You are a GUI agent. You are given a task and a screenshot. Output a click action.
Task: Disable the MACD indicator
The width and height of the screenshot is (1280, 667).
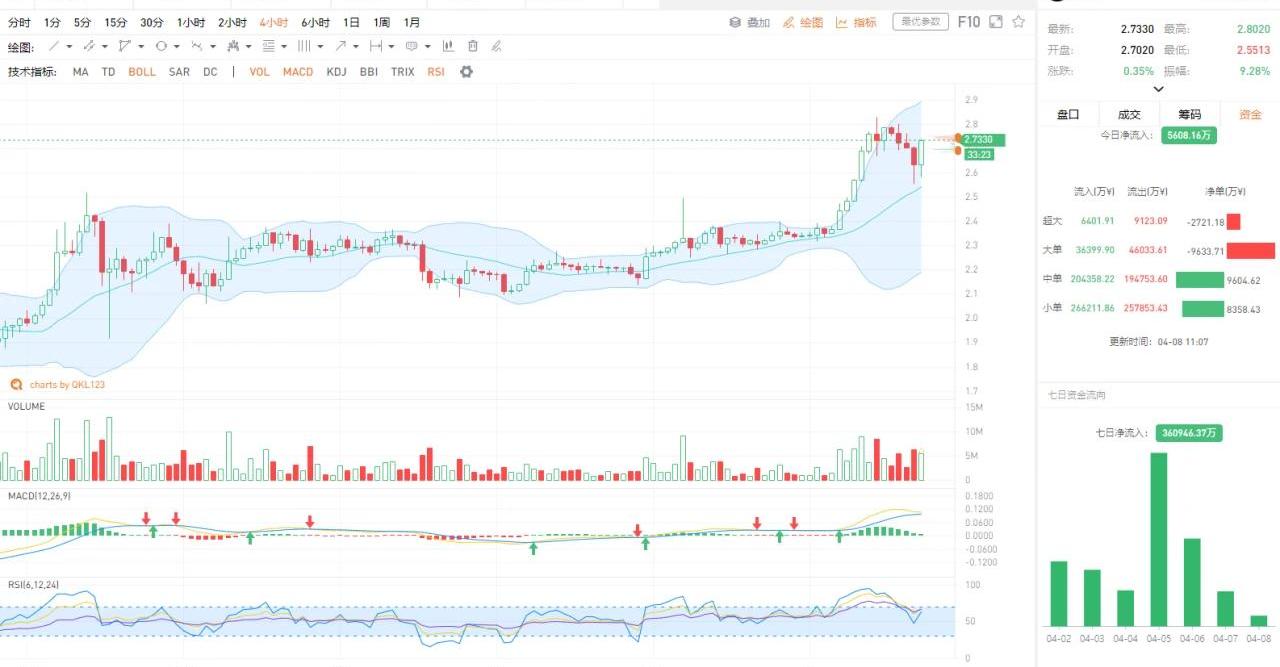coord(298,72)
